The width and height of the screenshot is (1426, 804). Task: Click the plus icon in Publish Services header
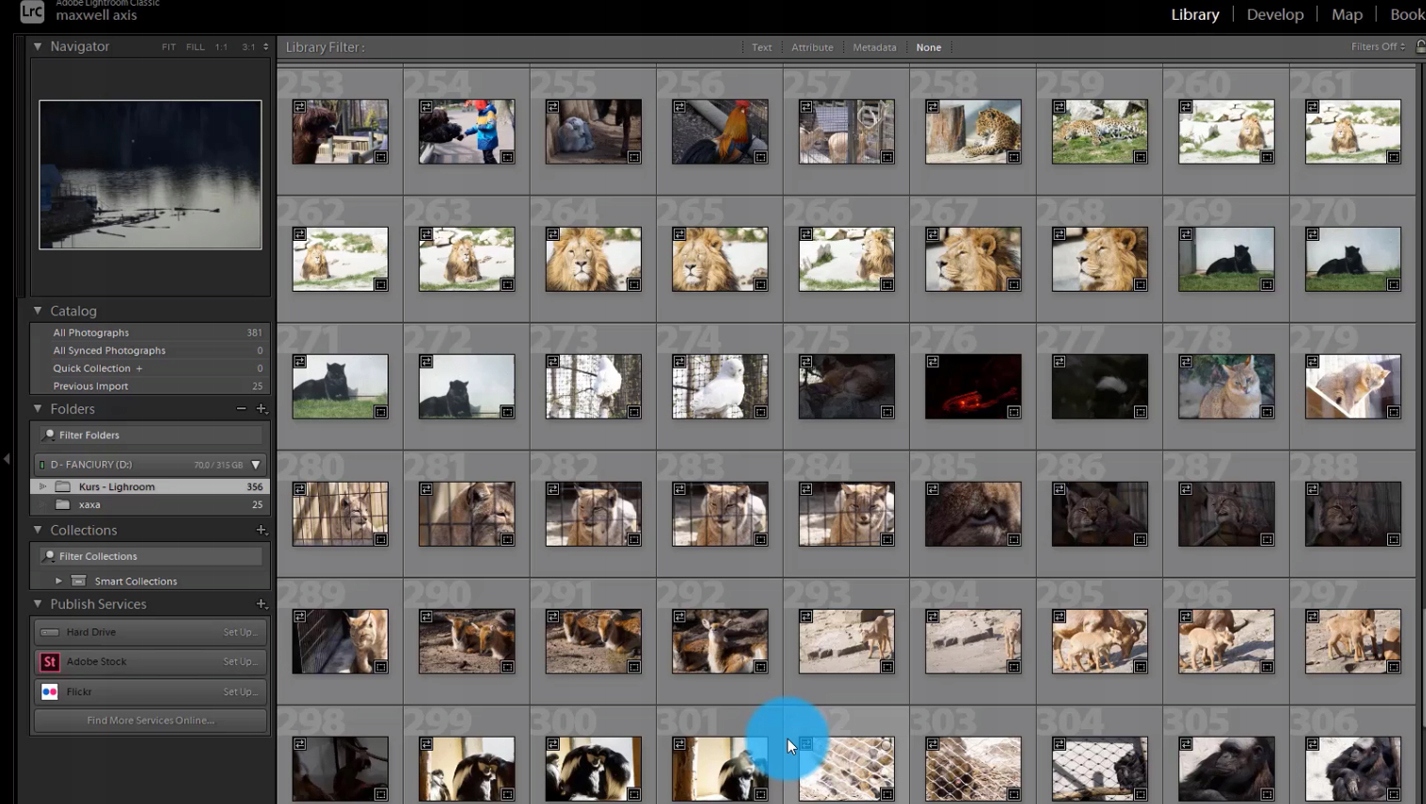click(x=261, y=604)
